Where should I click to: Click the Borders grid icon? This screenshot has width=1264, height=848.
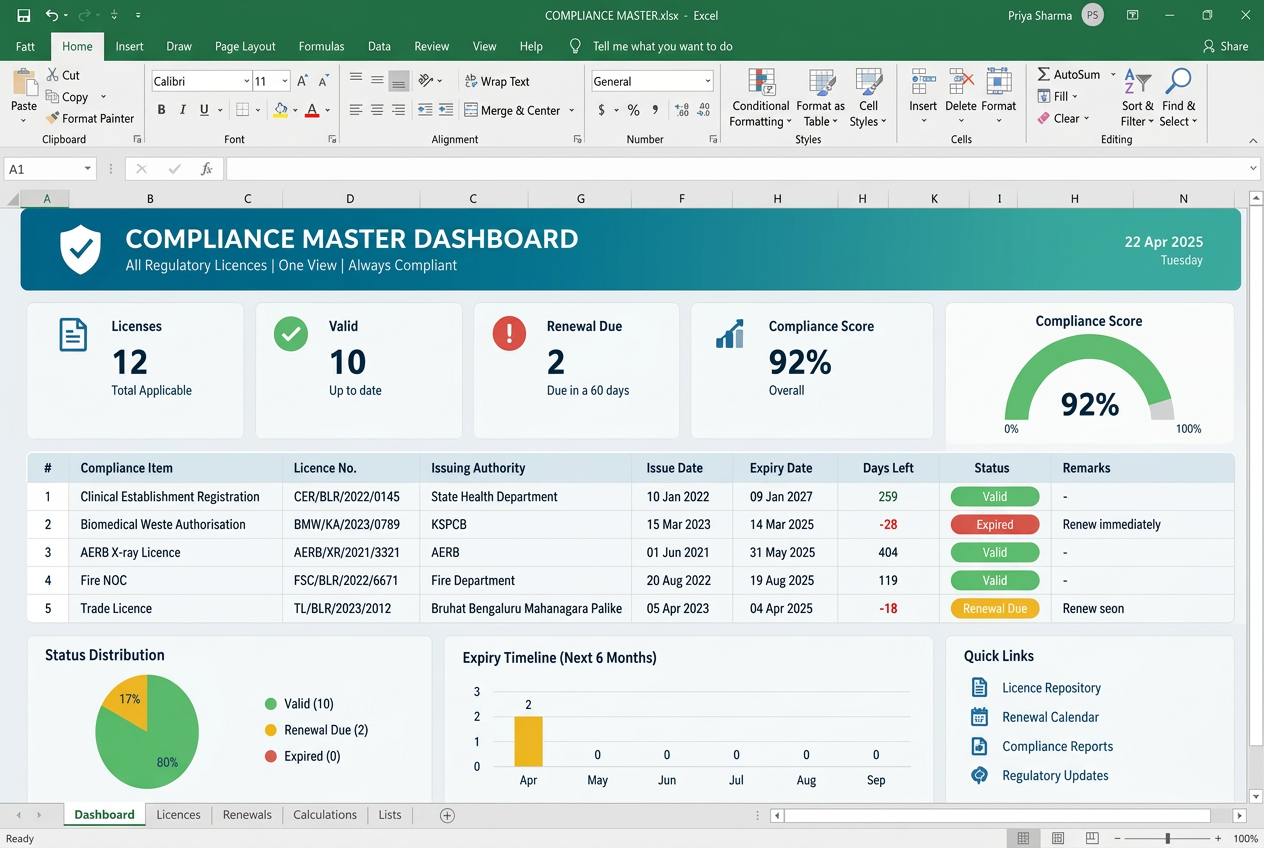coord(242,110)
